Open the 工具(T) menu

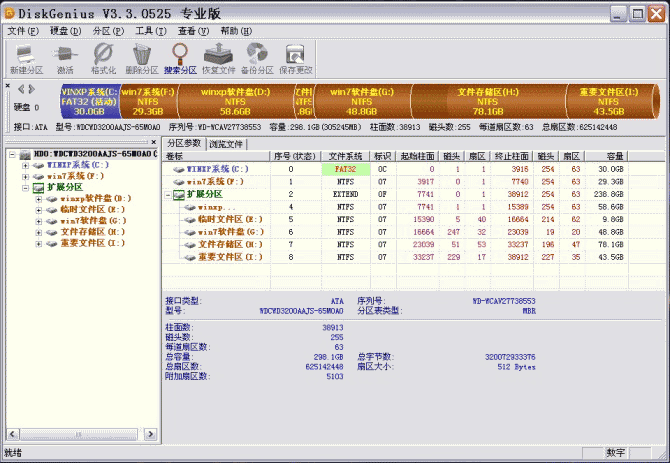[150, 31]
